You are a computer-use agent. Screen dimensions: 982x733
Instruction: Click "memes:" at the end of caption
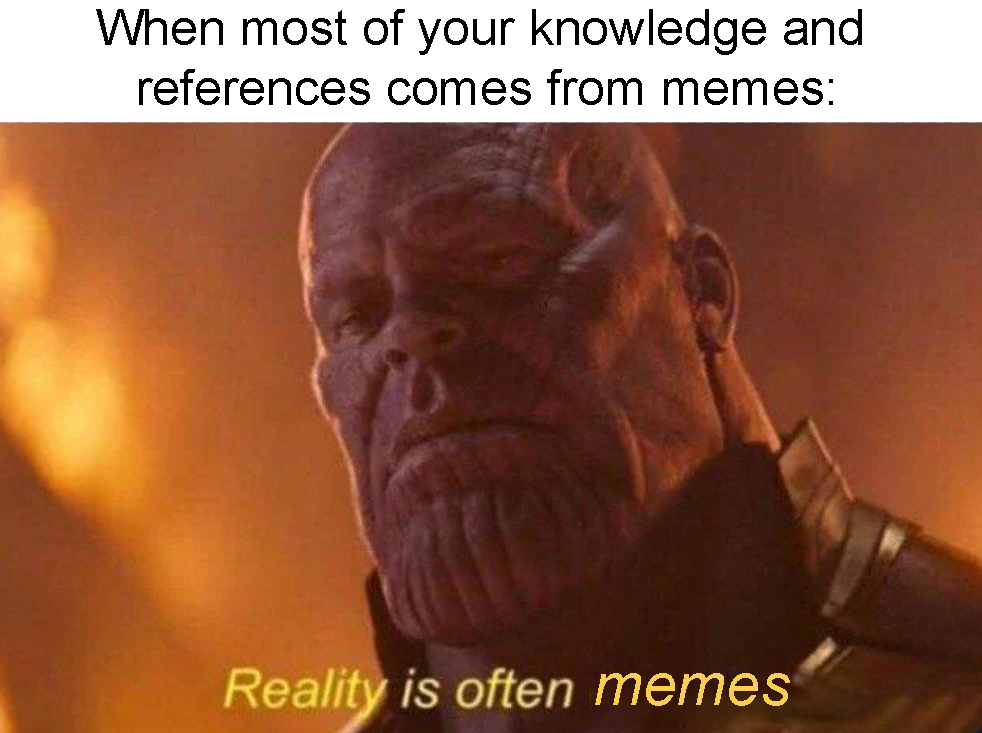pos(748,89)
